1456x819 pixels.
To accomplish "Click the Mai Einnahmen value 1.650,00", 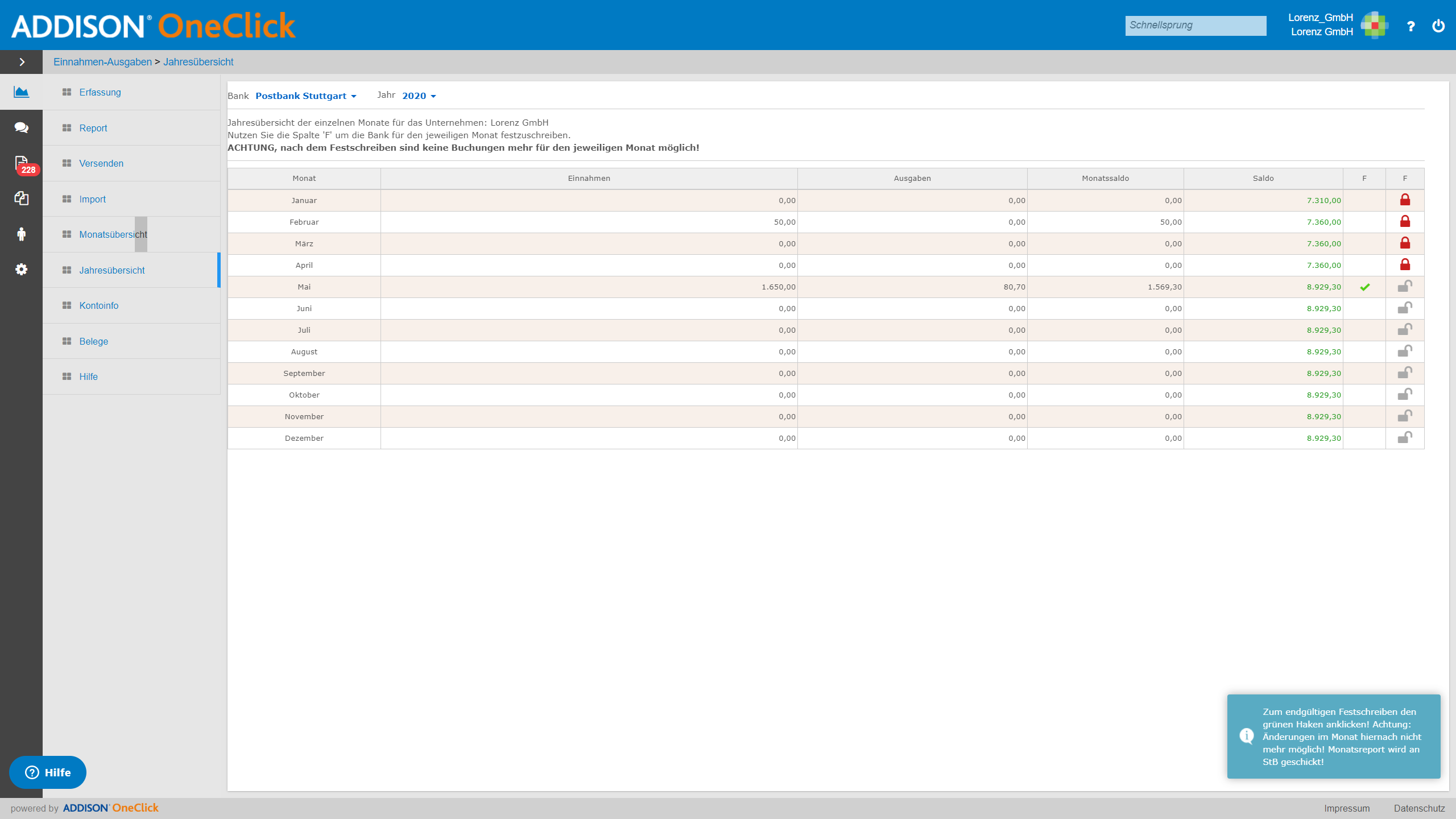I will 778,287.
